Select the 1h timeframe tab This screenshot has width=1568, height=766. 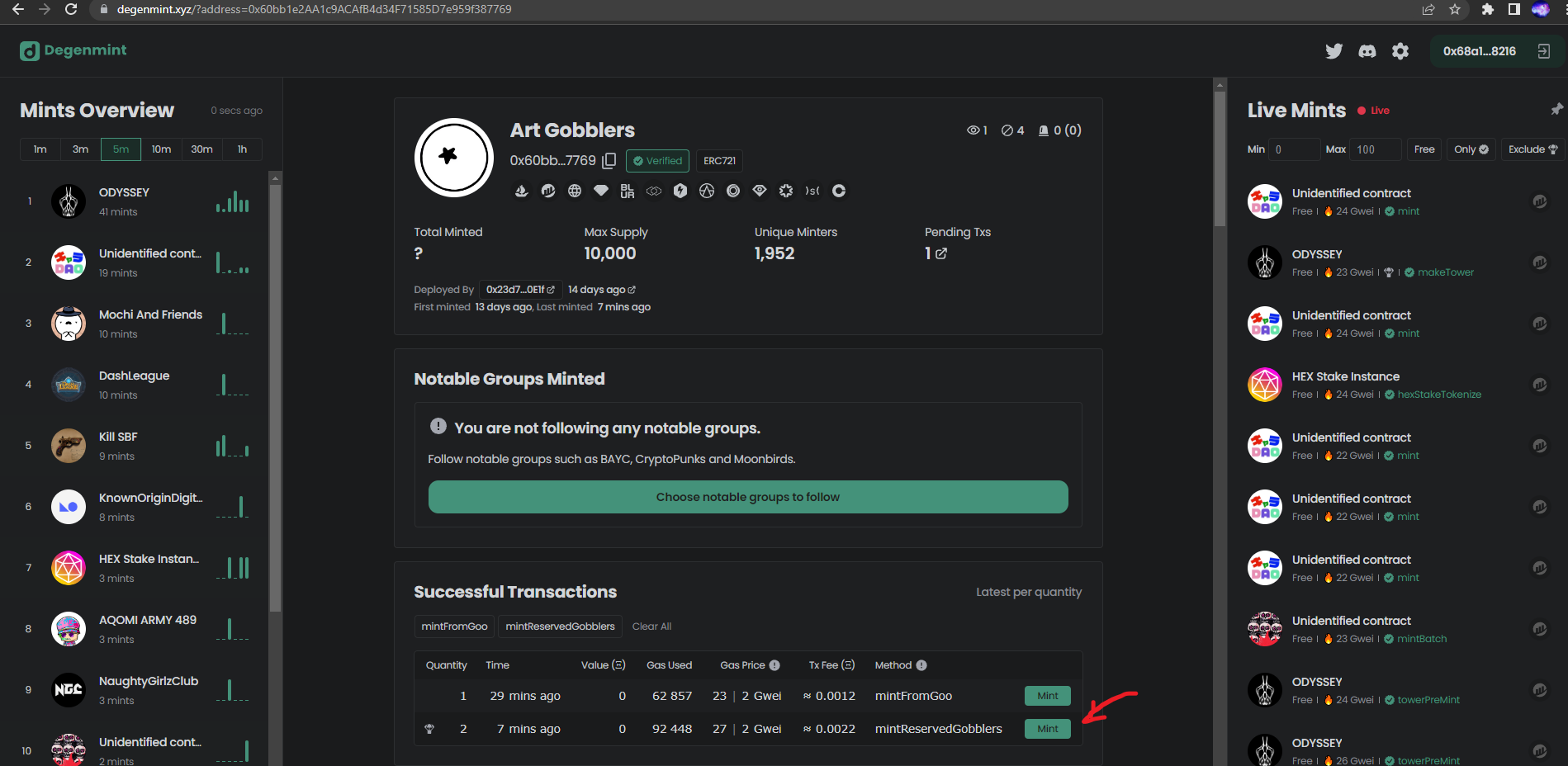(242, 149)
